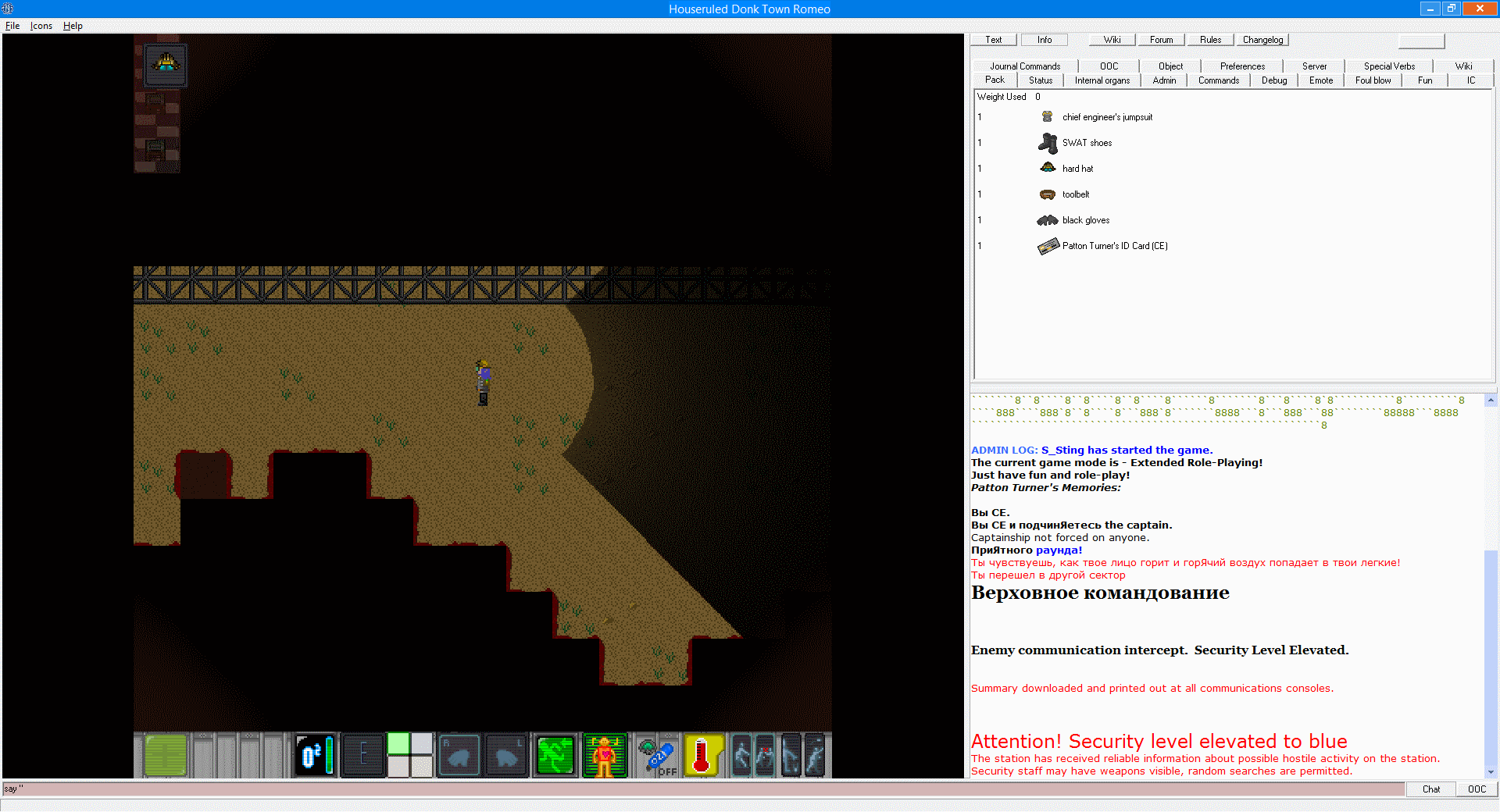This screenshot has width=1500, height=812.
Task: Click the black gloves icon
Action: tap(1048, 220)
